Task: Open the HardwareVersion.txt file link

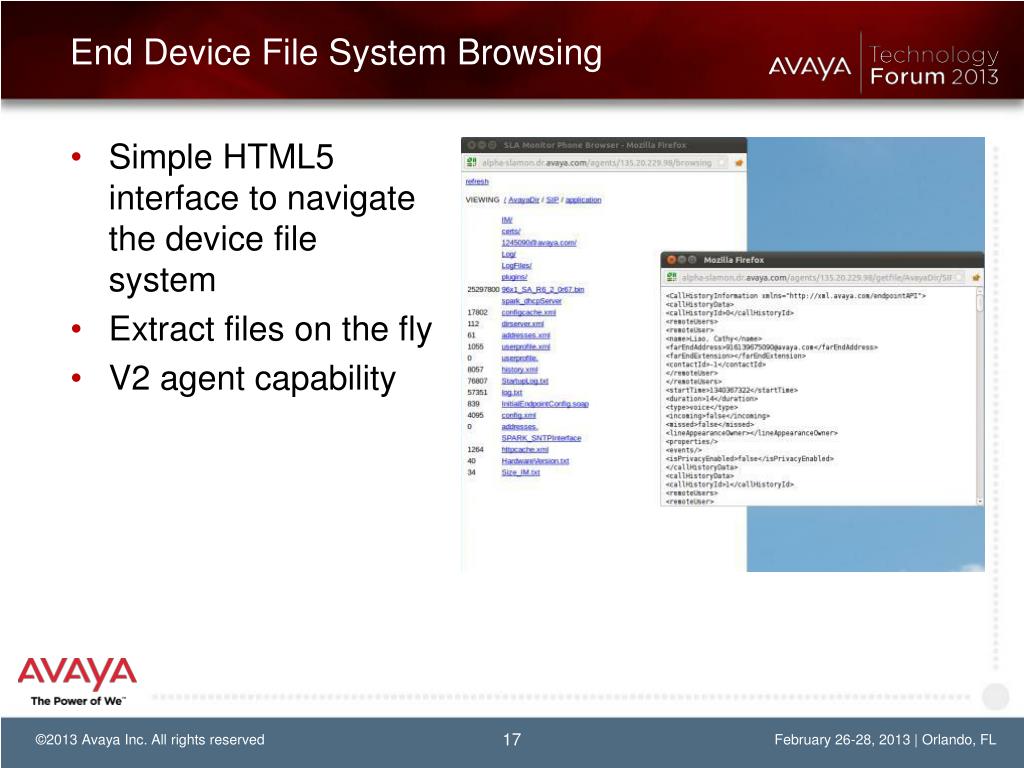Action: 536,461
